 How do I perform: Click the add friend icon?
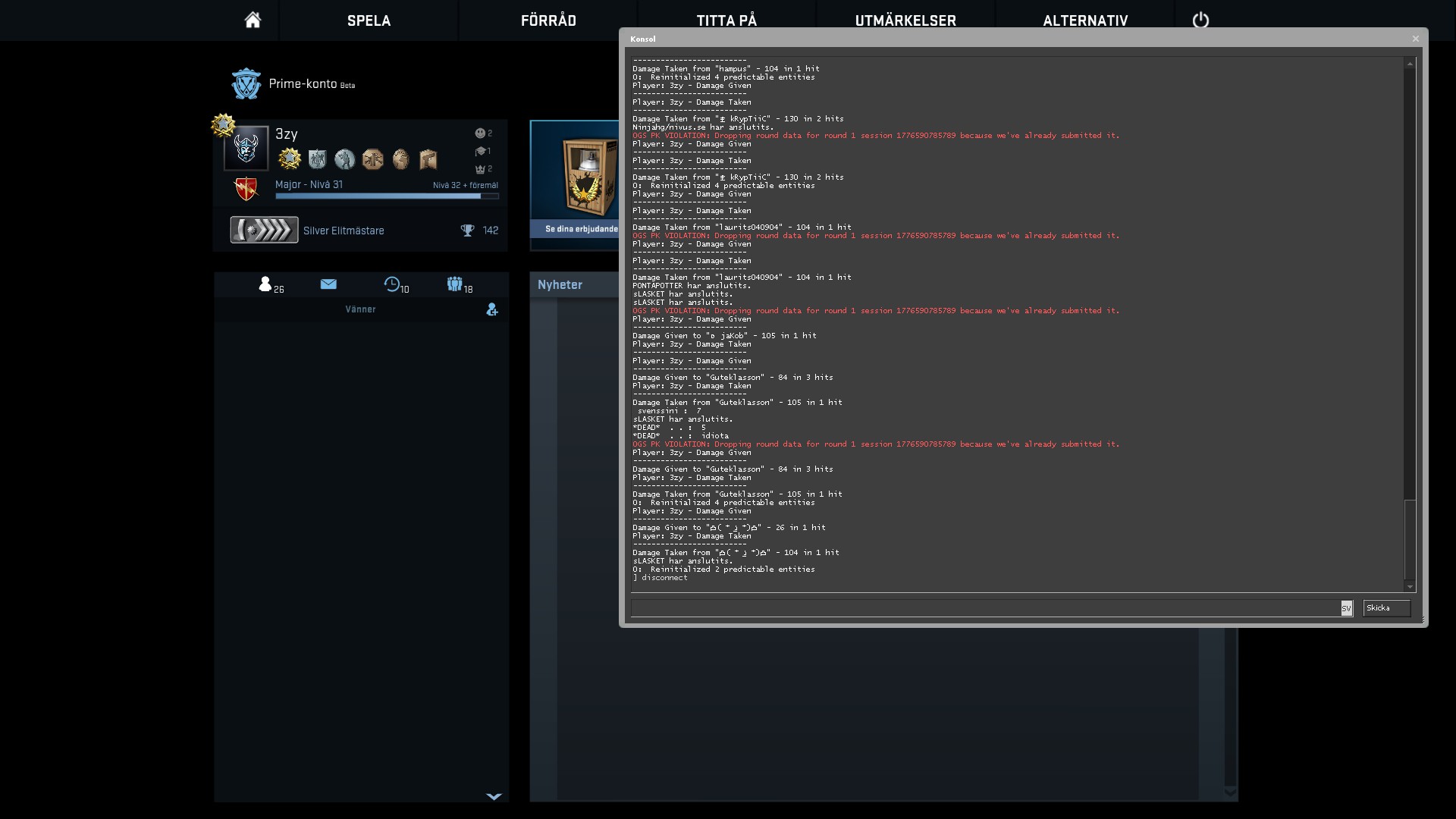(x=492, y=309)
